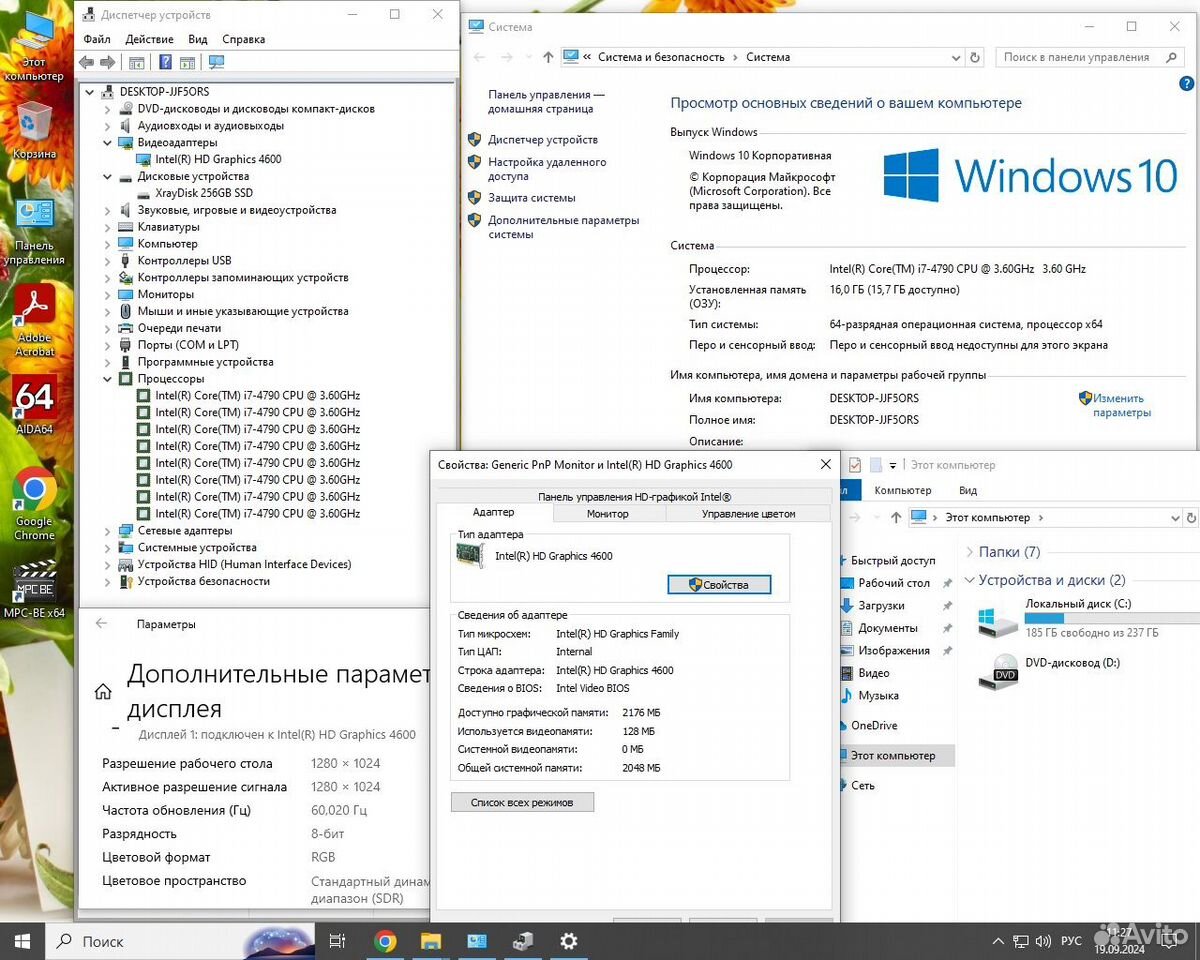
Task: Click the Дополнительные параметры системы link
Action: coord(563,227)
